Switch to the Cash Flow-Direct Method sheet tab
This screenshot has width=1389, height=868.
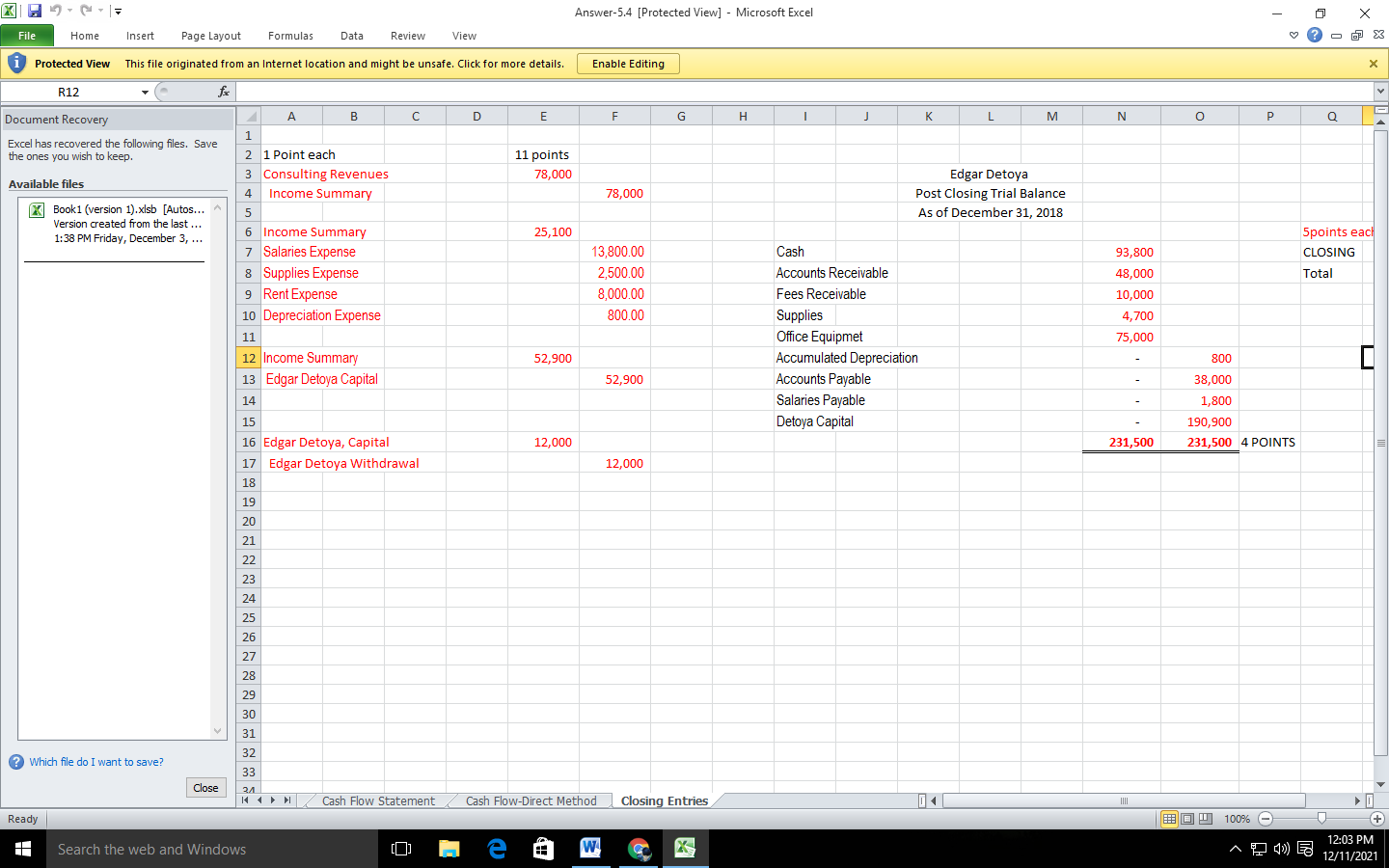coord(531,800)
